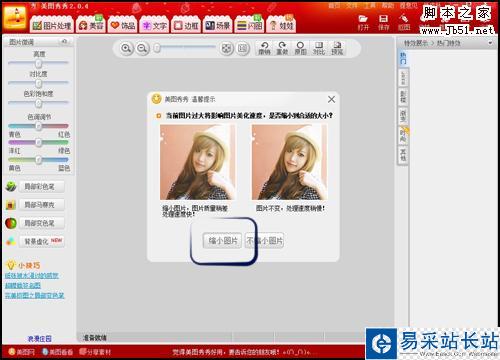Adjust the 色彩饱和度 slider handle
Screen dimensions: 500x360
39,103
